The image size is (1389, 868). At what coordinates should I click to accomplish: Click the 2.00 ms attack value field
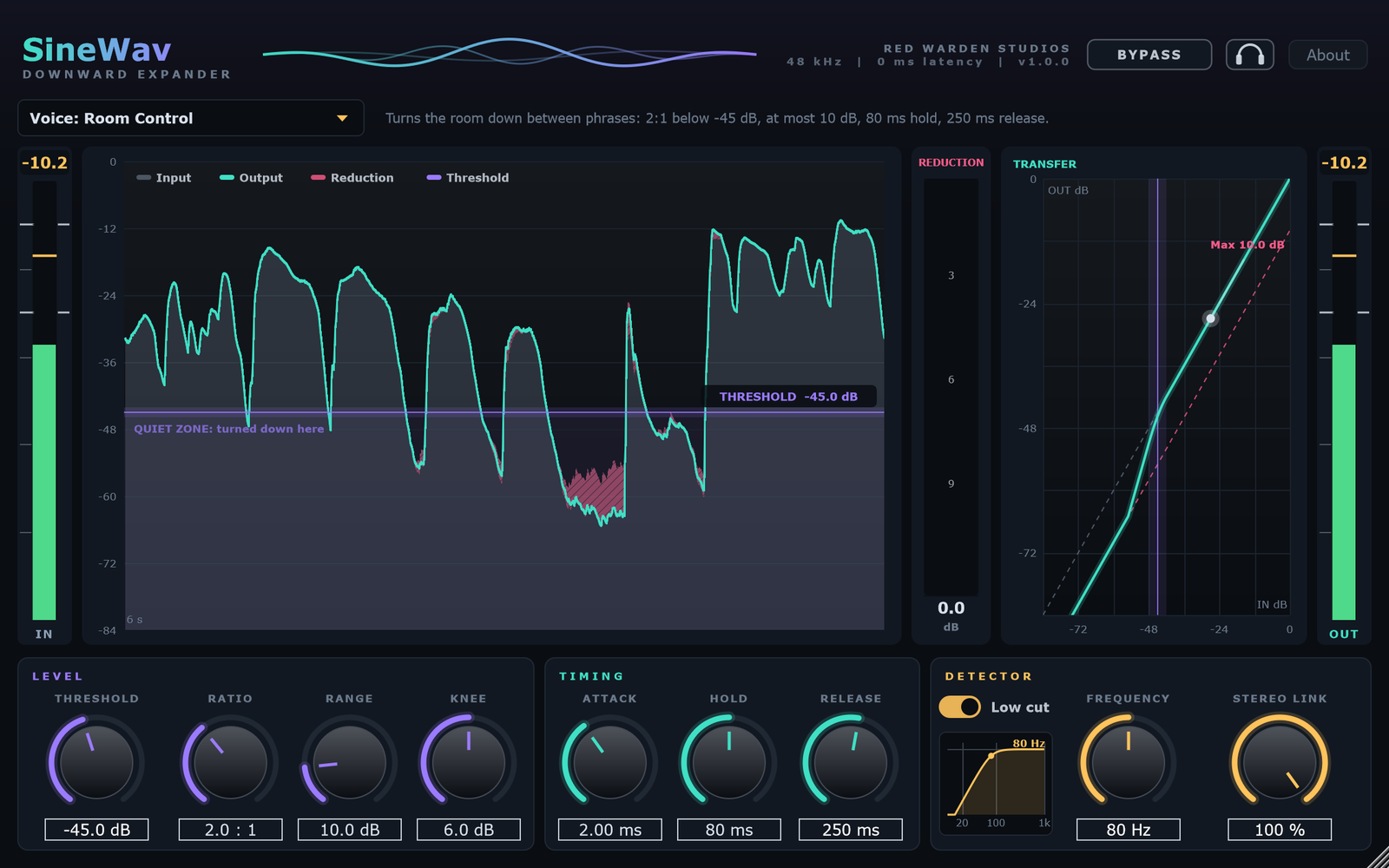tap(609, 830)
